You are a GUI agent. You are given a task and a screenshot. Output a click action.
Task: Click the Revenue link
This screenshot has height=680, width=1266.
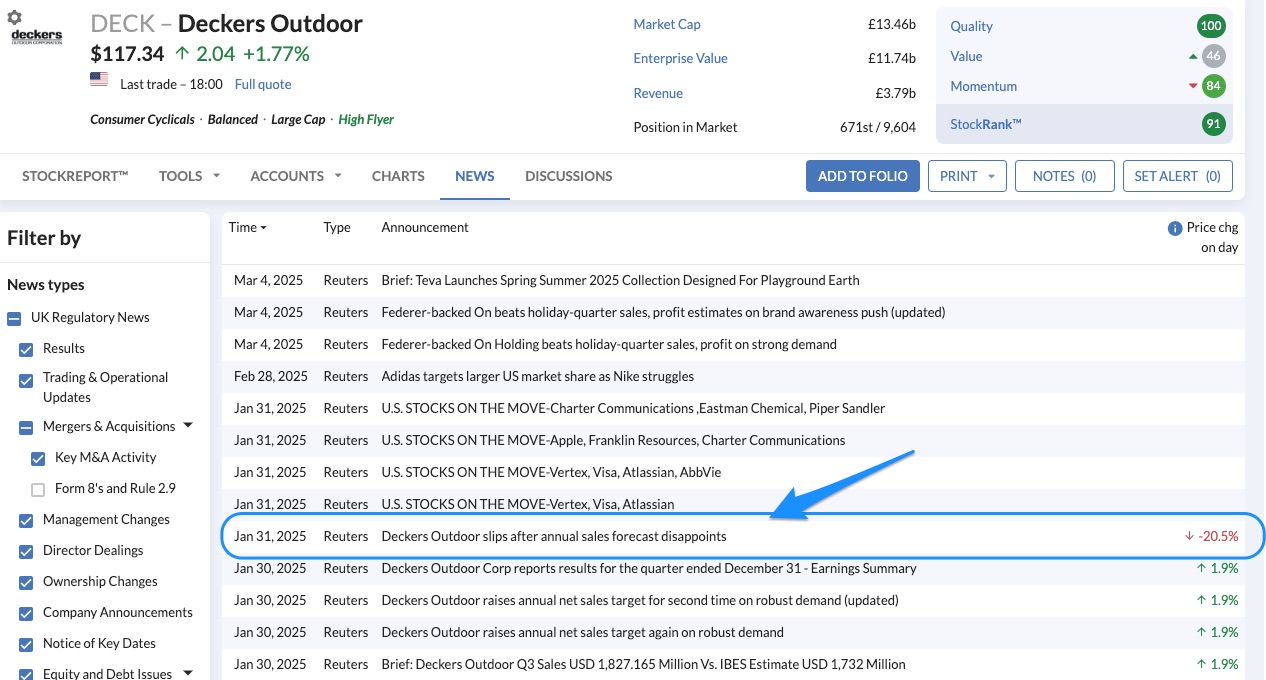658,93
